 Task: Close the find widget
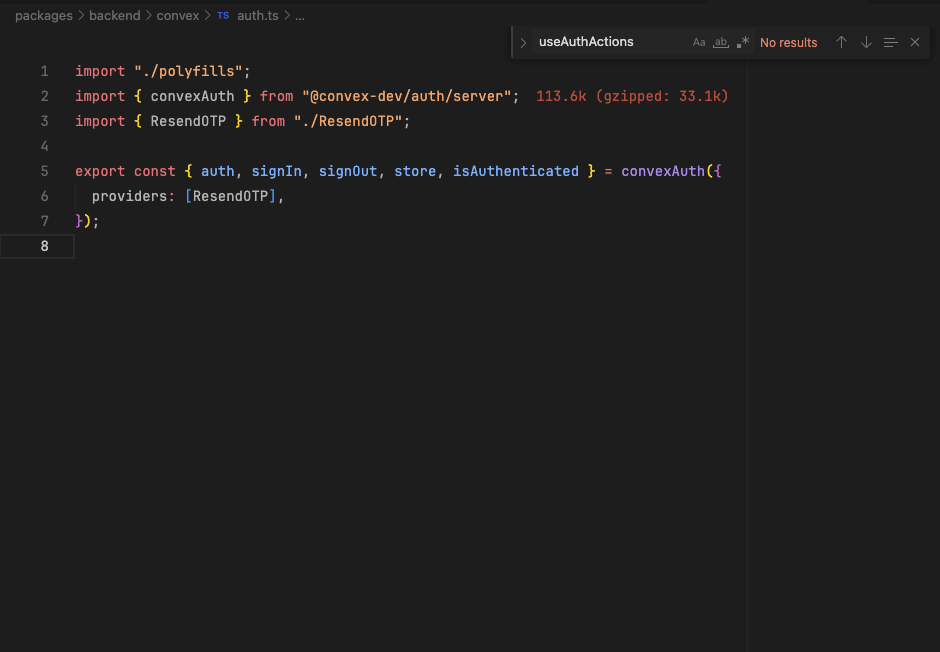pyautogui.click(x=915, y=43)
